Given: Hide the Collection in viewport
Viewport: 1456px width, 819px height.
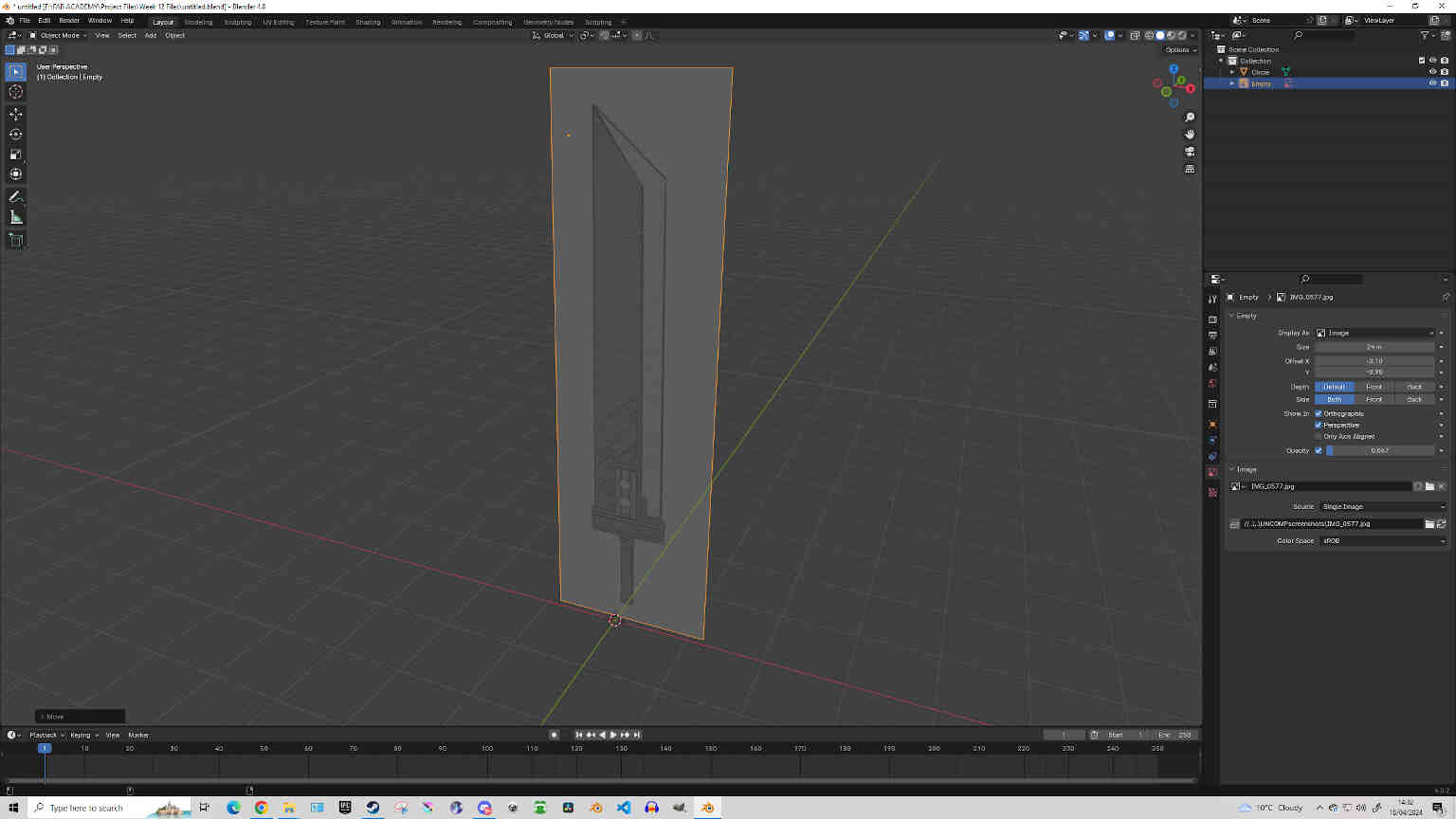Looking at the screenshot, I should click(1432, 61).
